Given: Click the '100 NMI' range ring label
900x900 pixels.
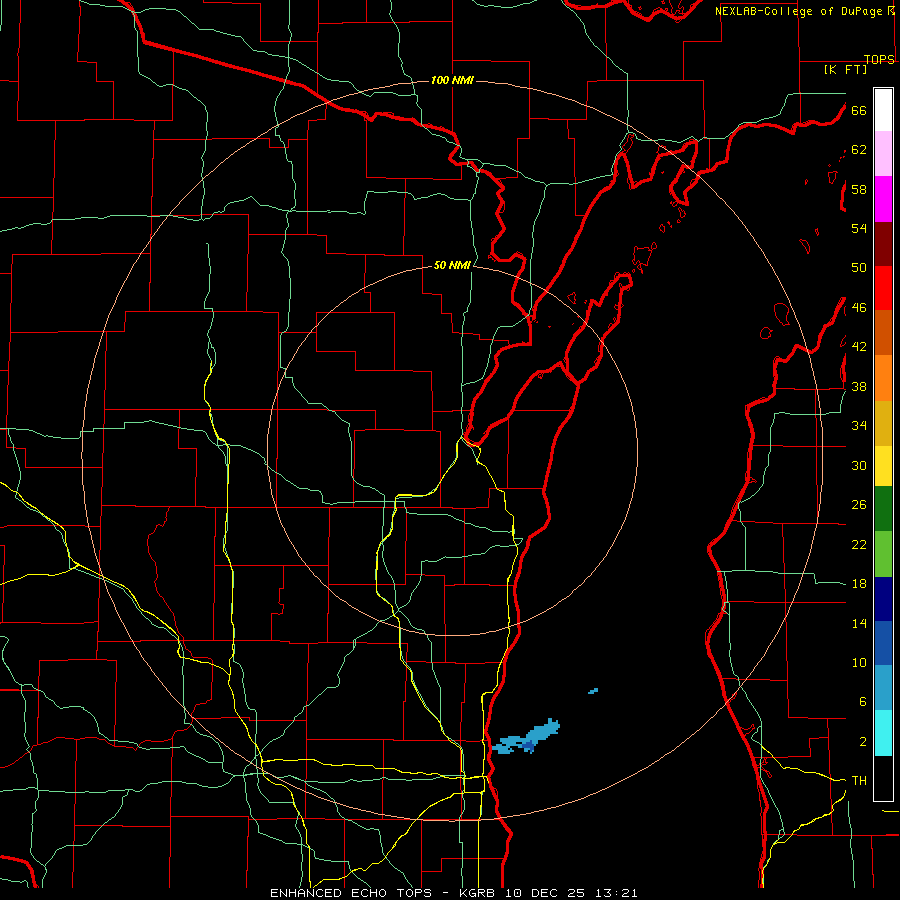Looking at the screenshot, I should tap(452, 80).
